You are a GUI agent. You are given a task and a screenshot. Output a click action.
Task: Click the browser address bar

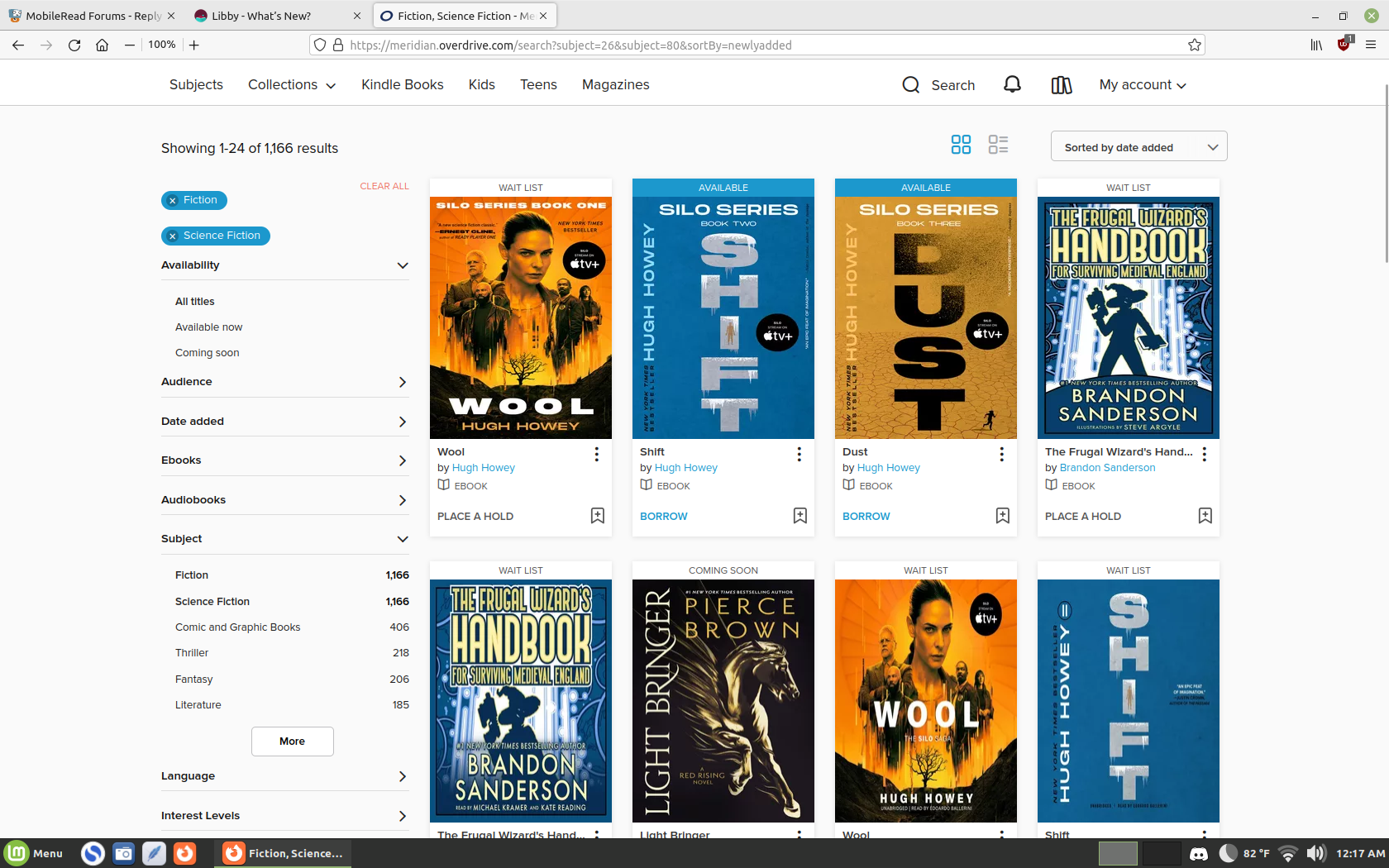(x=757, y=45)
